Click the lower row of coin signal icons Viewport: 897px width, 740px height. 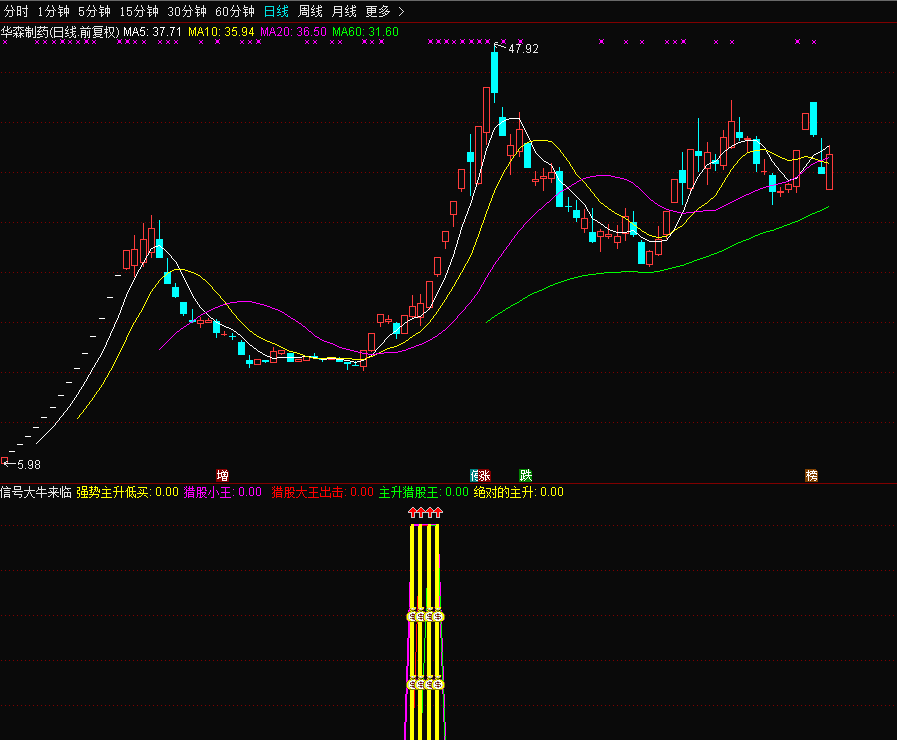(x=425, y=684)
